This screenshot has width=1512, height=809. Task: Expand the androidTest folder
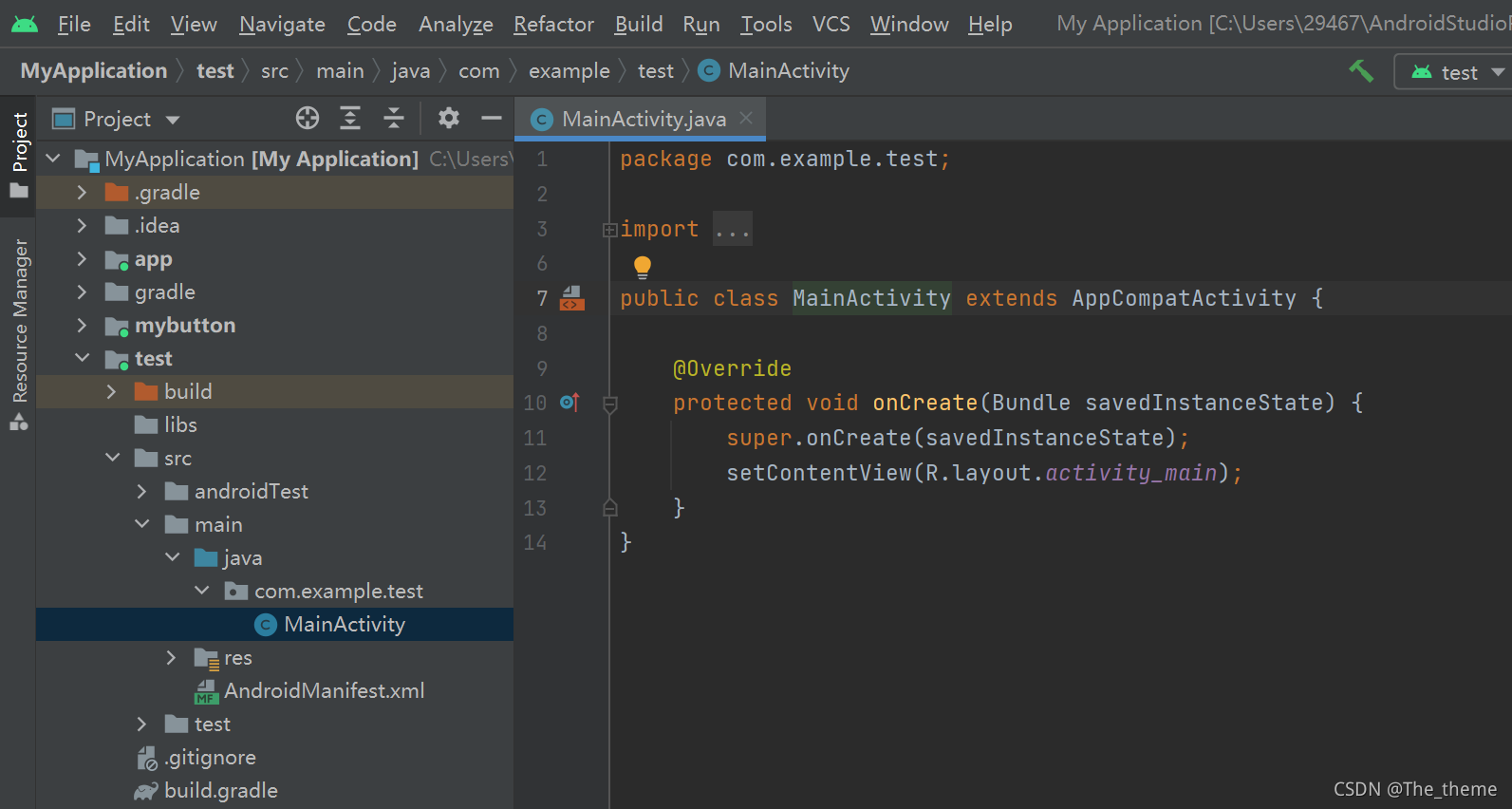coord(142,491)
